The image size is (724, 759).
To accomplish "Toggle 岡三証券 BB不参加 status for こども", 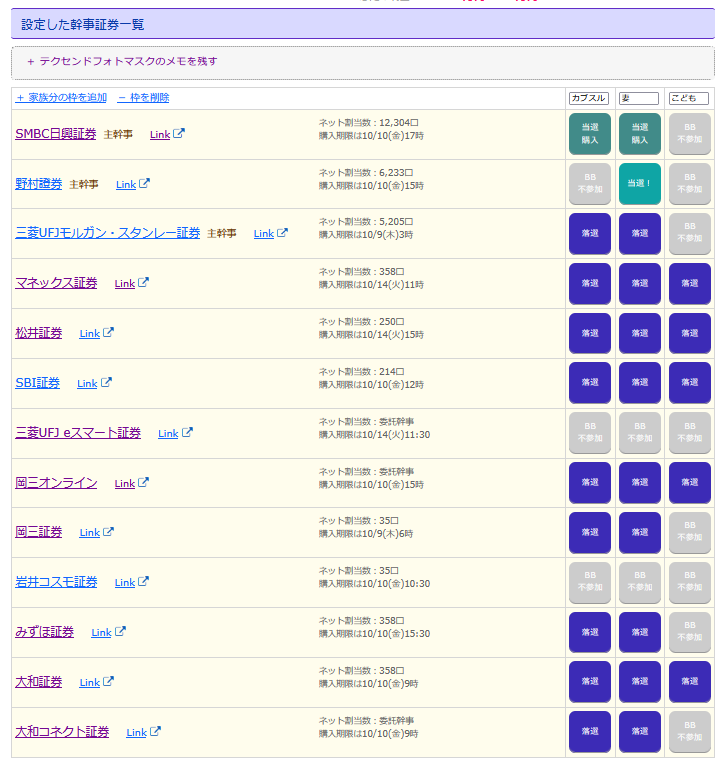I will [x=690, y=532].
